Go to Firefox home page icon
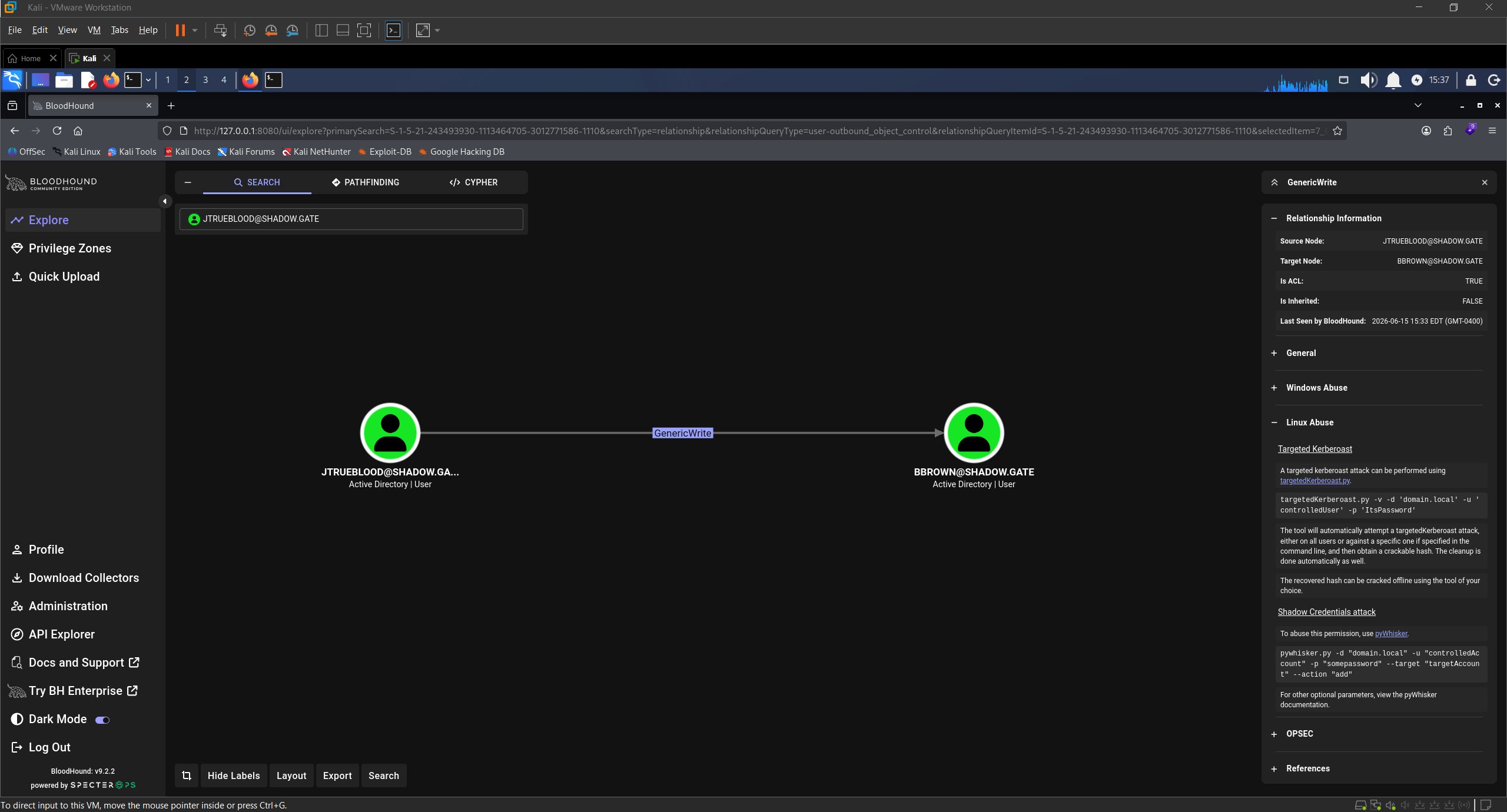 [x=78, y=131]
